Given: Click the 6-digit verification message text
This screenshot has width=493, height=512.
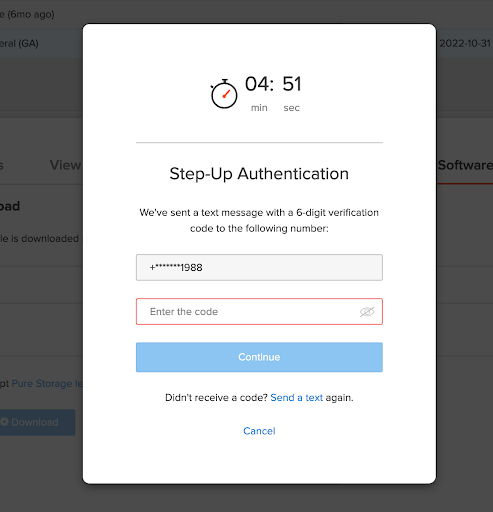Looking at the screenshot, I should (x=259, y=220).
